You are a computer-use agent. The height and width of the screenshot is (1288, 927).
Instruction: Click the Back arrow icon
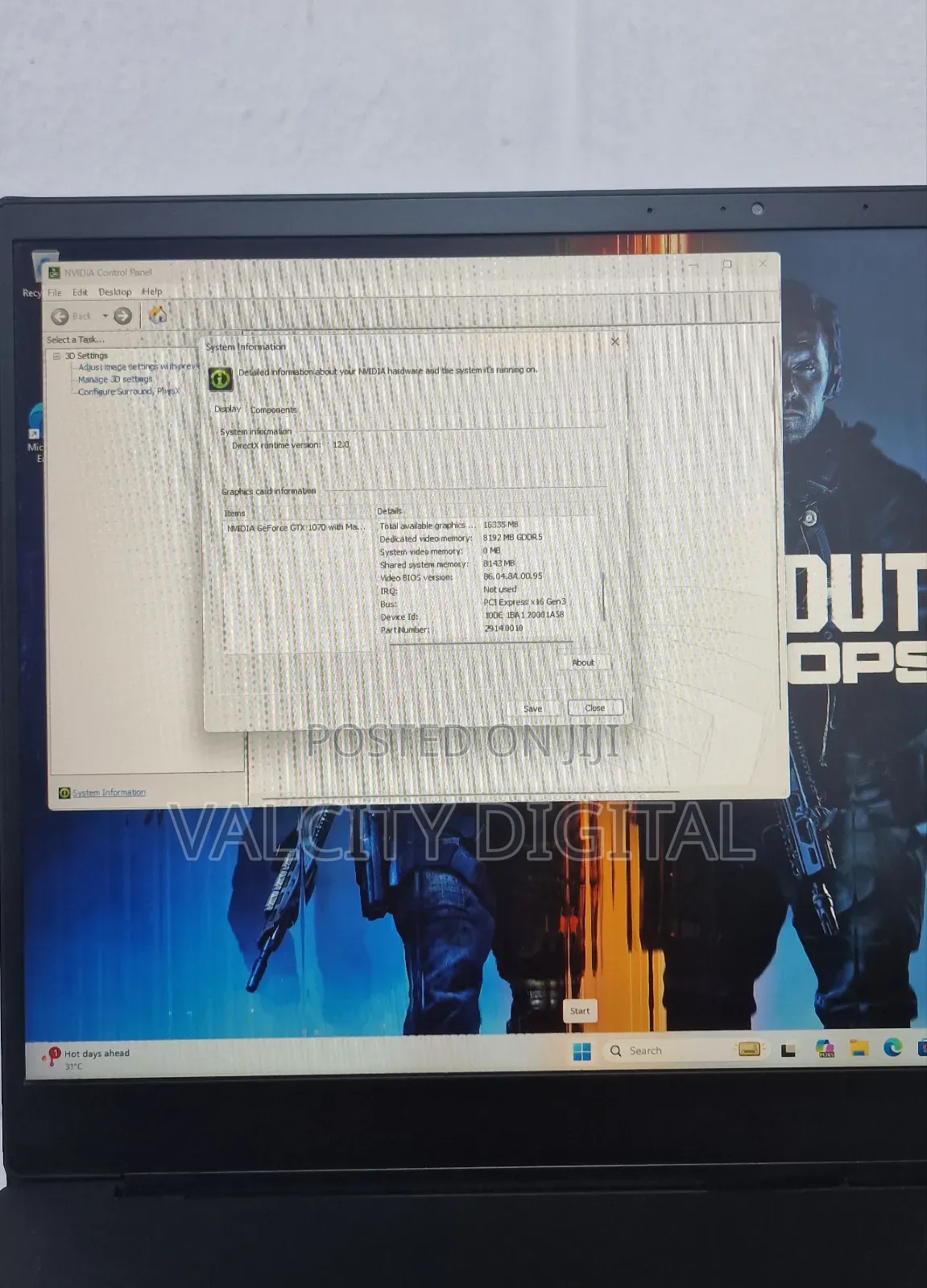coord(60,316)
